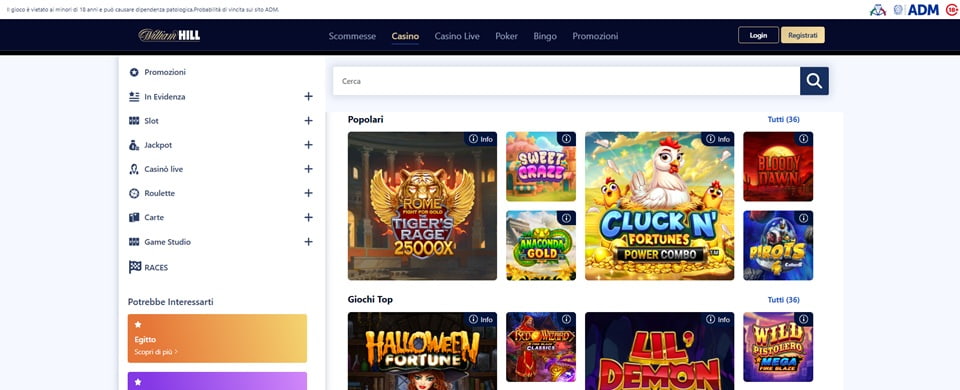This screenshot has height=390, width=960.
Task: Expand the Carte category
Action: [309, 217]
